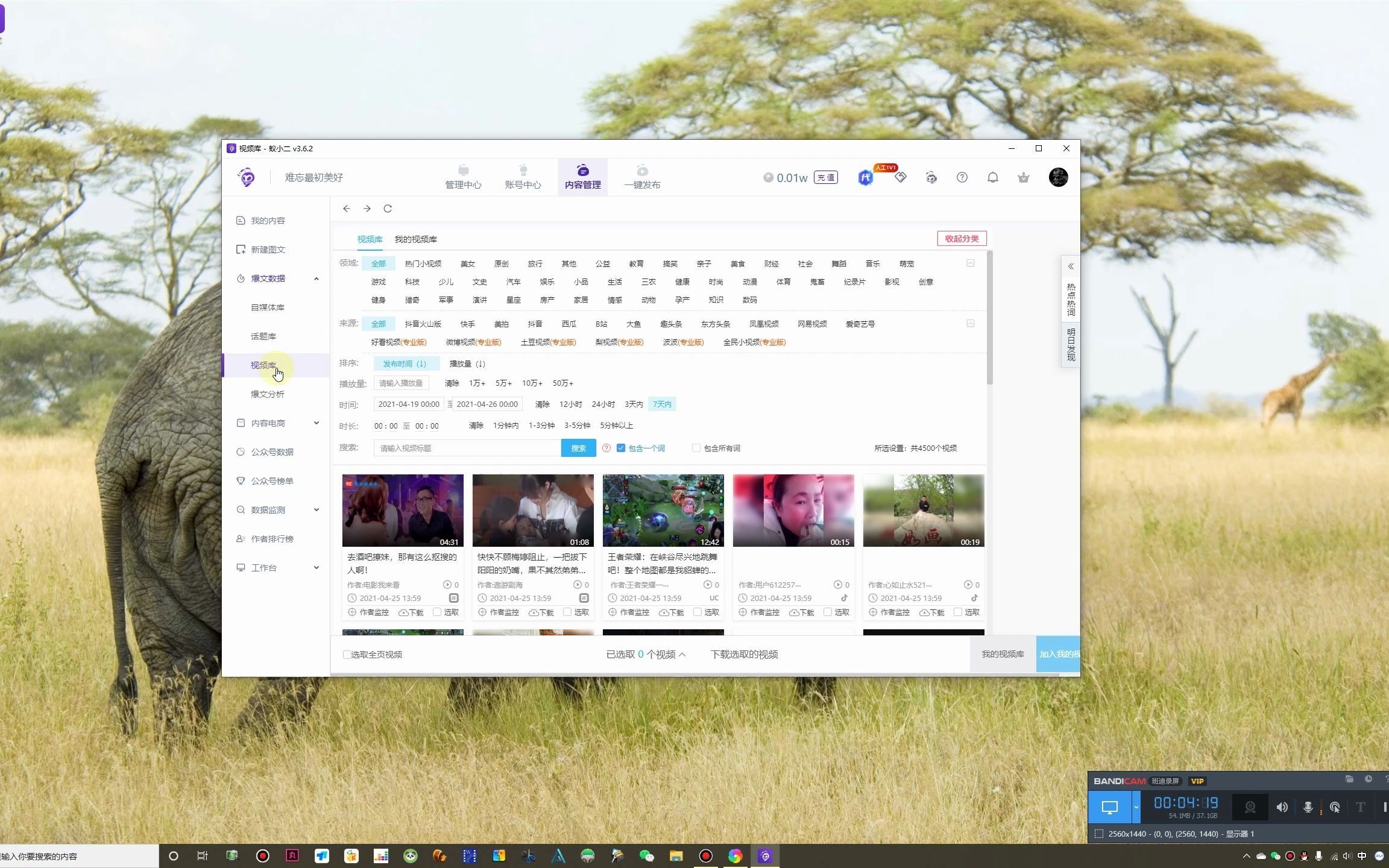This screenshot has width=1389, height=868.
Task: Click the video title search field
Action: (x=467, y=448)
